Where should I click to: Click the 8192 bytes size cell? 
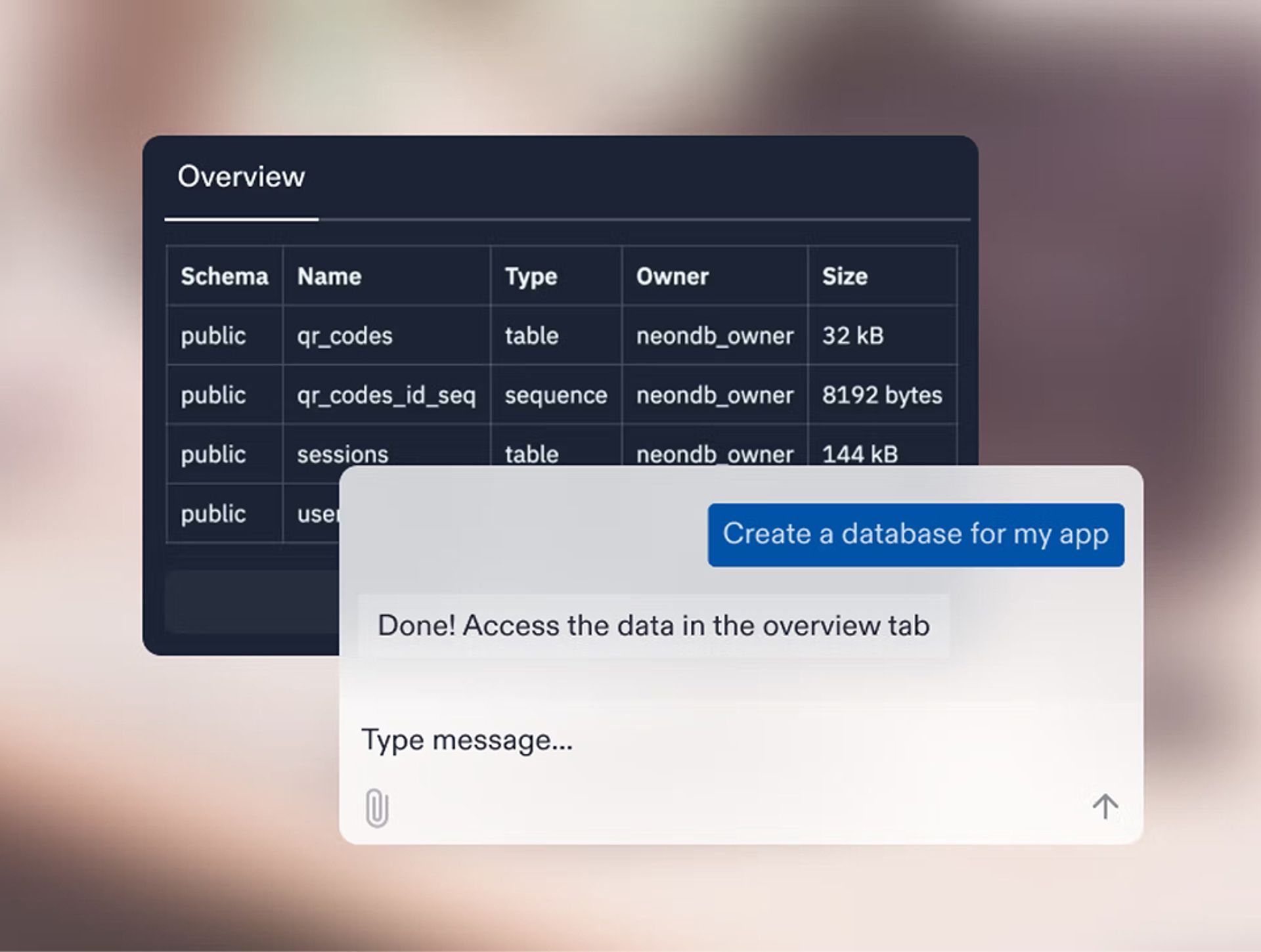881,395
